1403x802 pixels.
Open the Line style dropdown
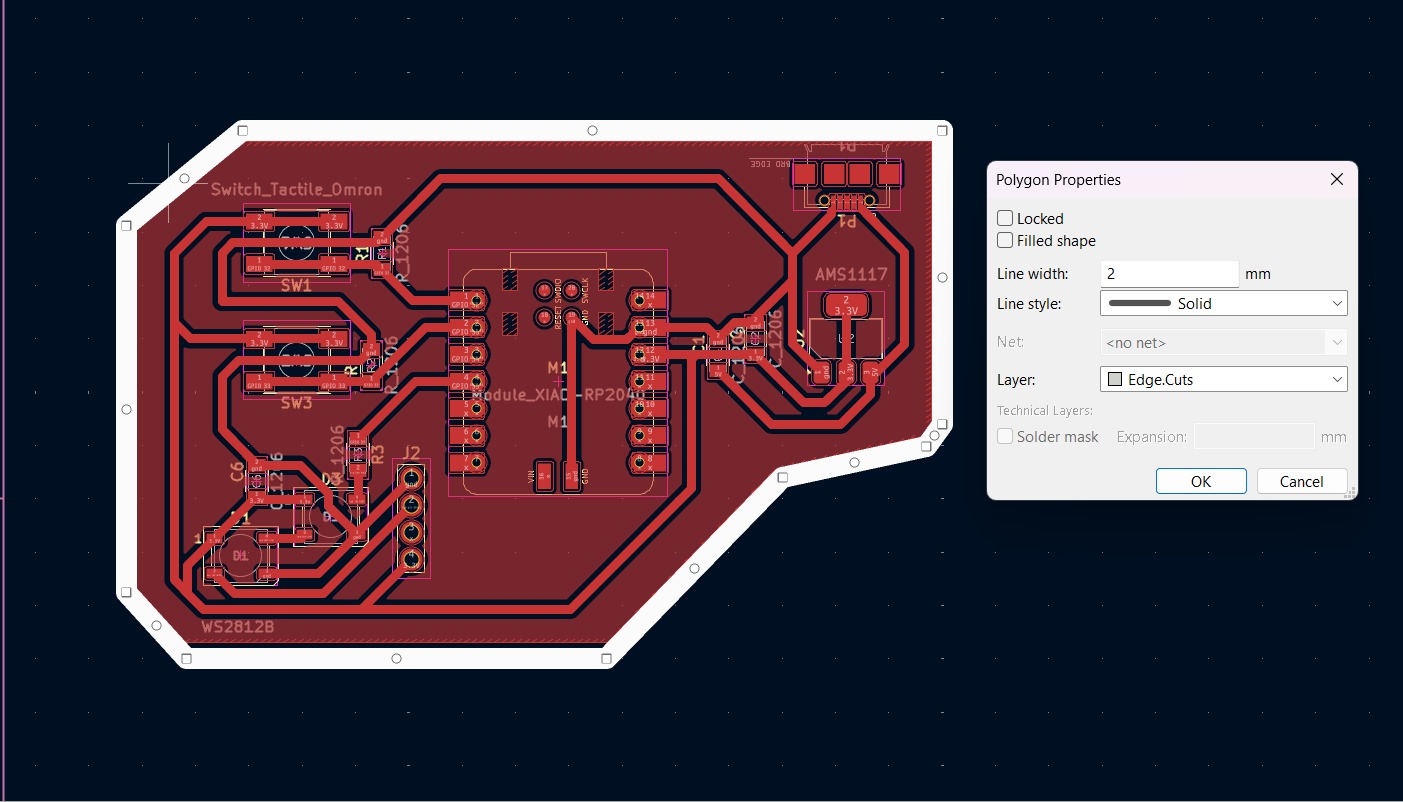coord(1223,303)
